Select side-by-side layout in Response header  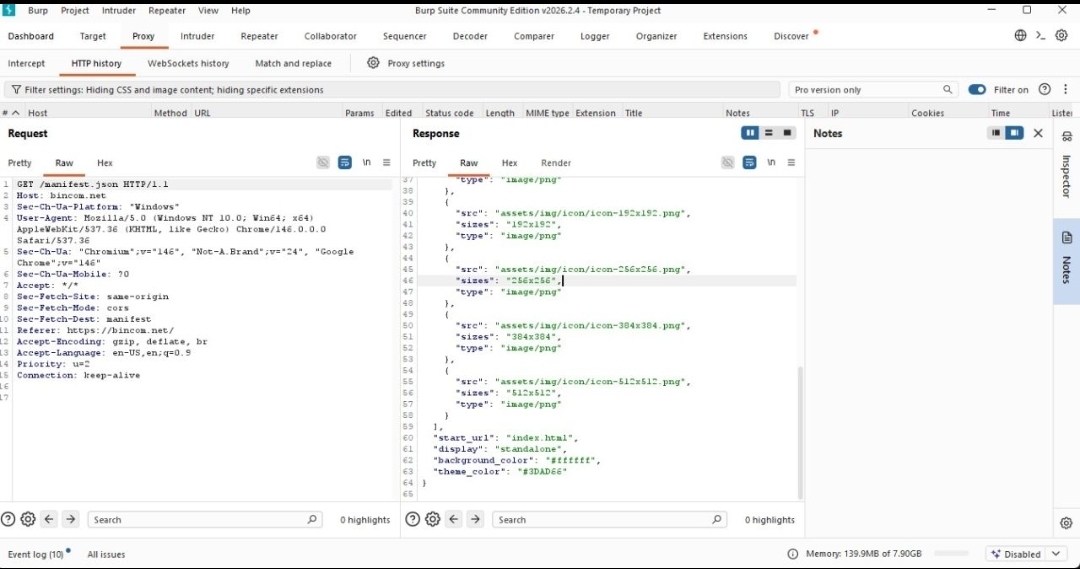pos(750,133)
